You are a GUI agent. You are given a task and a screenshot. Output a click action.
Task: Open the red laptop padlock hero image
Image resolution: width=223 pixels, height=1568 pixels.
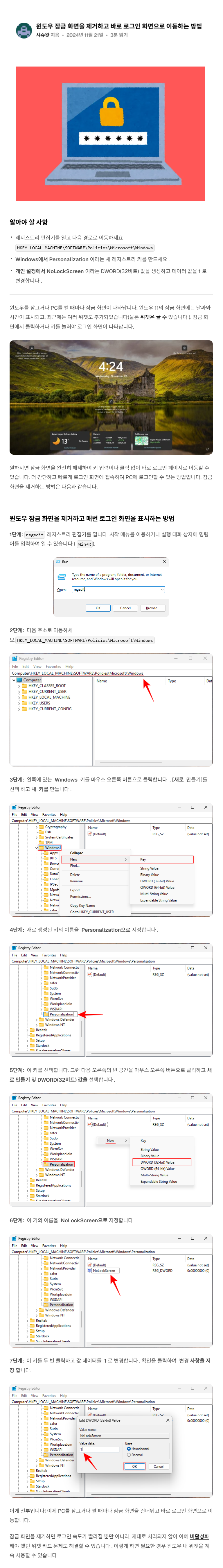click(111, 133)
